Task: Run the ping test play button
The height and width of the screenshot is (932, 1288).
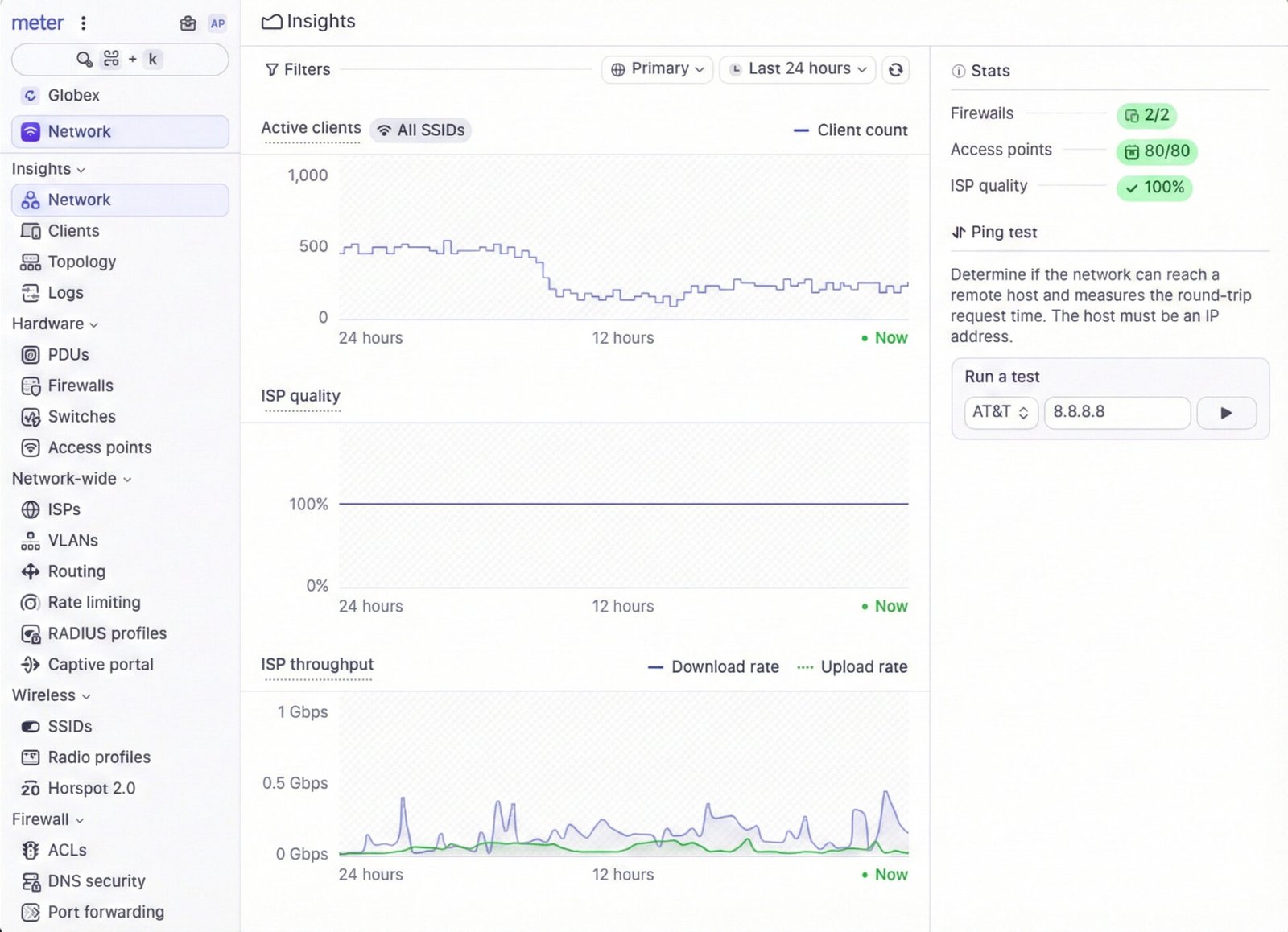Action: 1225,413
